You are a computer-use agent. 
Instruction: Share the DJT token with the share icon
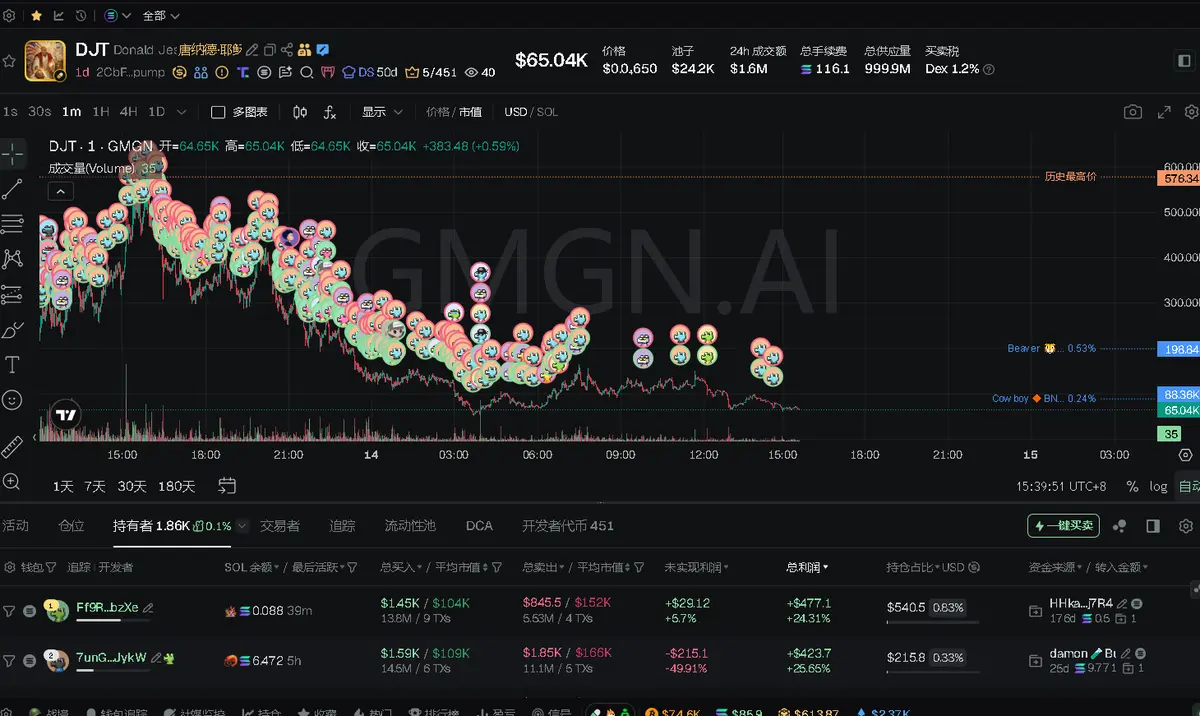287,50
